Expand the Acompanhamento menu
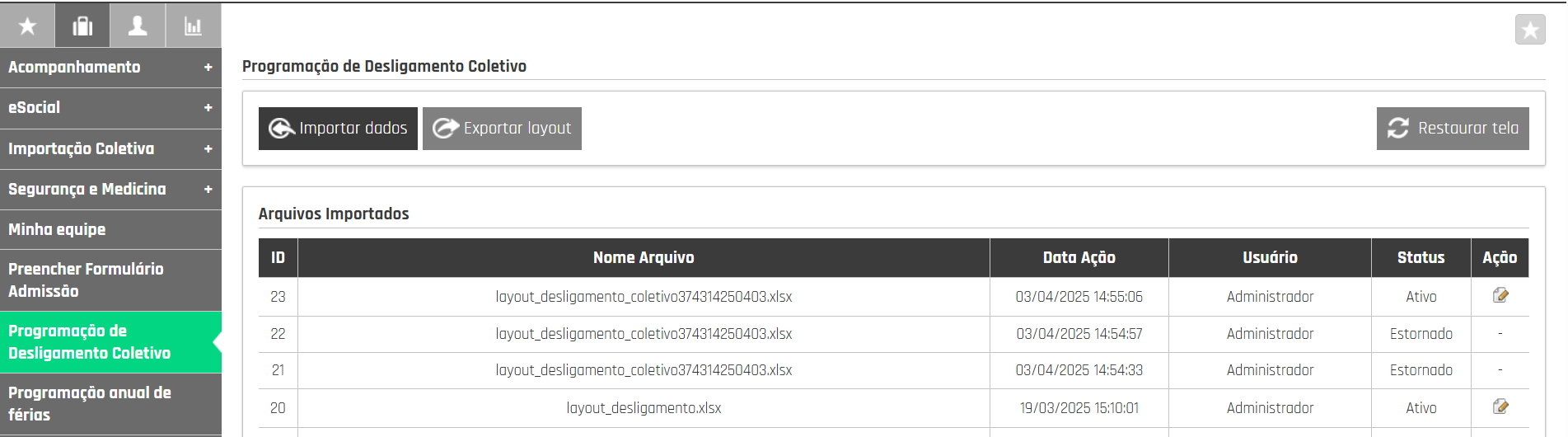This screenshot has height=437, width=1568. click(110, 67)
